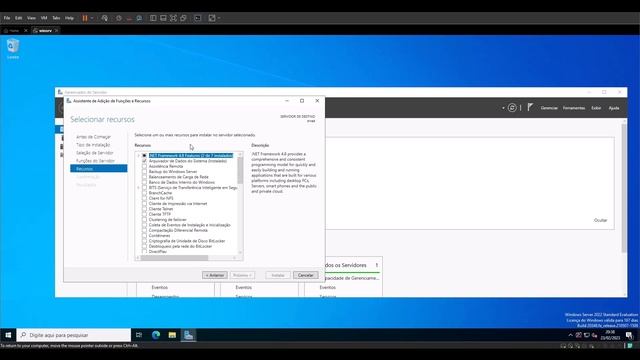
Task: Check Banco de Dados Interno do Windows checkbox
Action: pos(144,182)
